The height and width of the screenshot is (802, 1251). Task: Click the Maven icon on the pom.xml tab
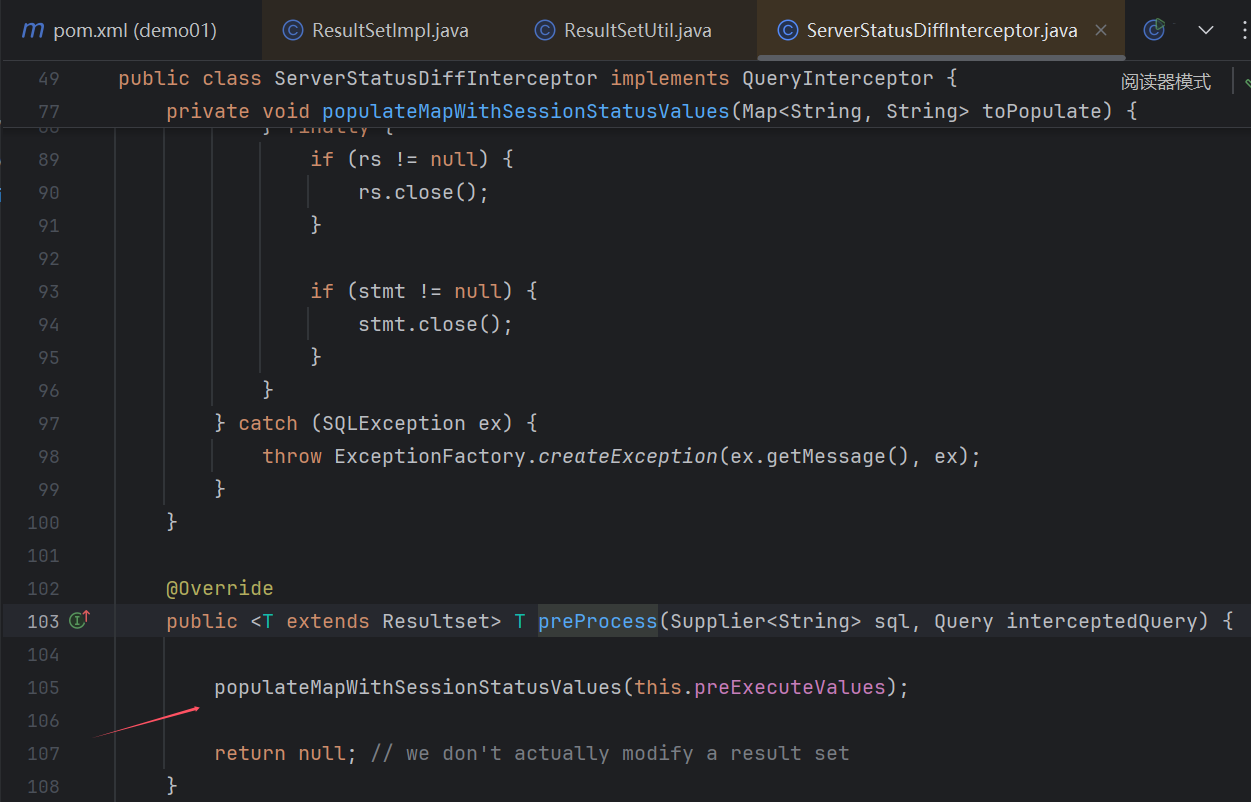(34, 30)
